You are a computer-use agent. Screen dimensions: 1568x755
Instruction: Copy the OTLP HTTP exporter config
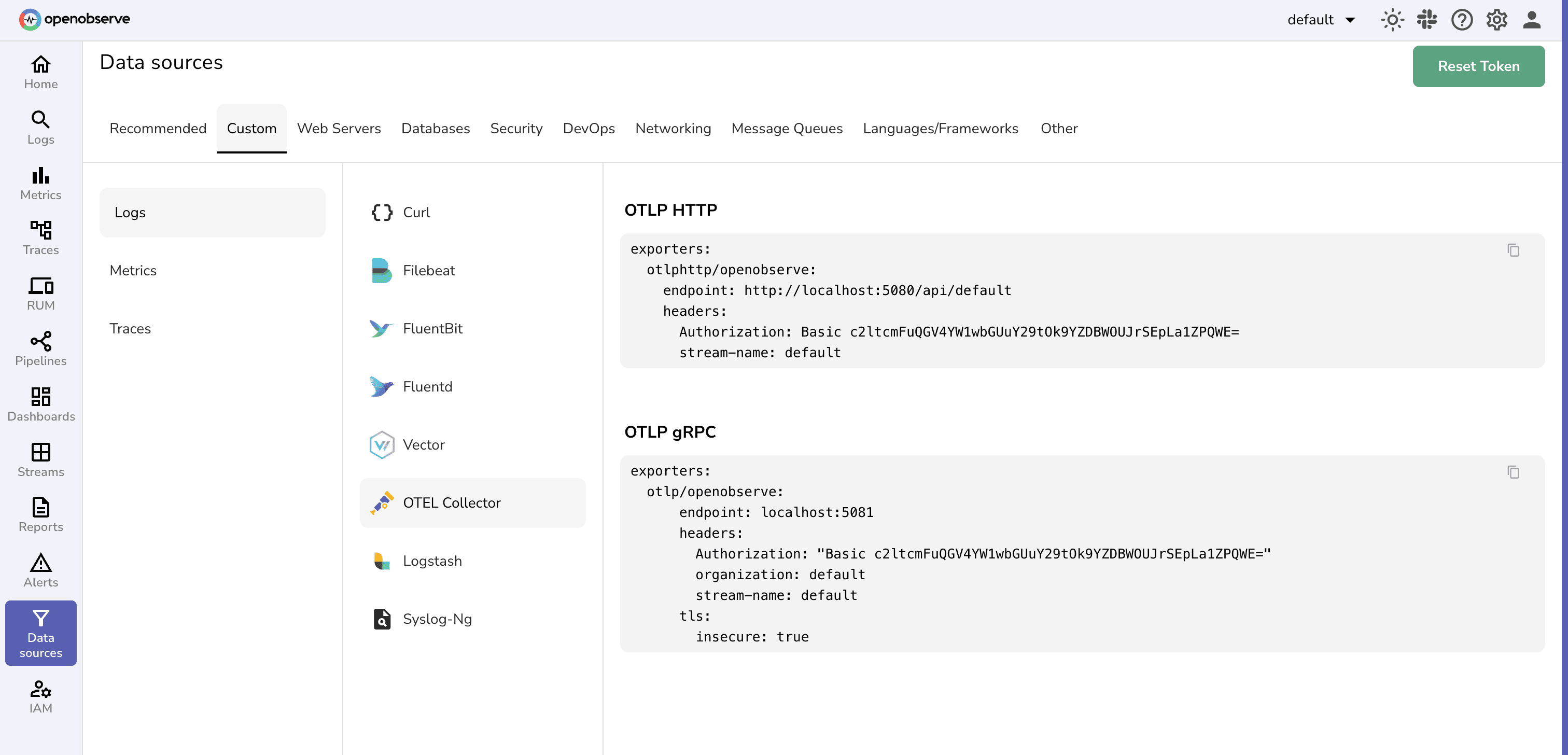[1514, 250]
